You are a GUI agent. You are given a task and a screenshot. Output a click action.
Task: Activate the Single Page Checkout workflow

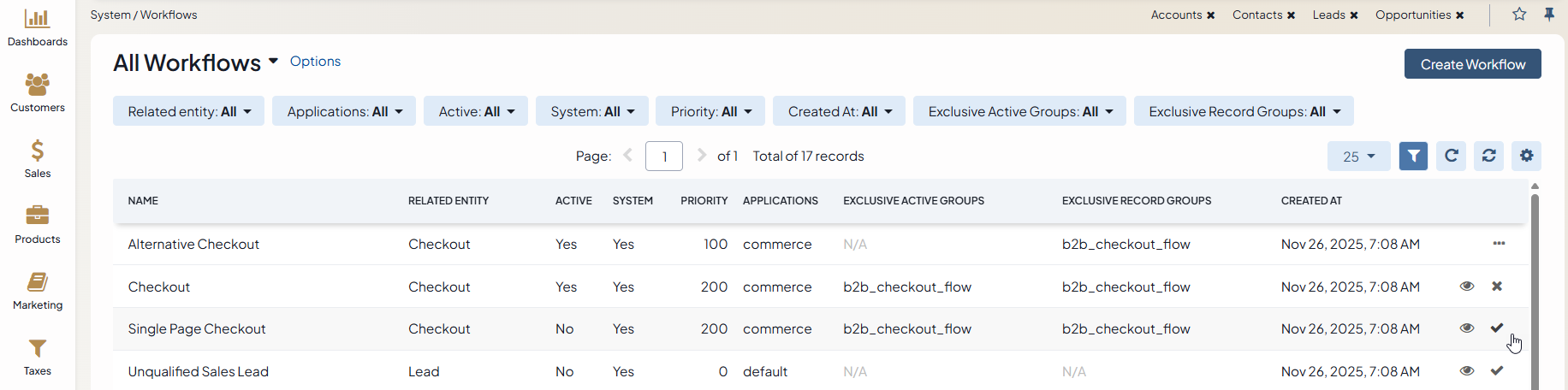pyautogui.click(x=1497, y=328)
